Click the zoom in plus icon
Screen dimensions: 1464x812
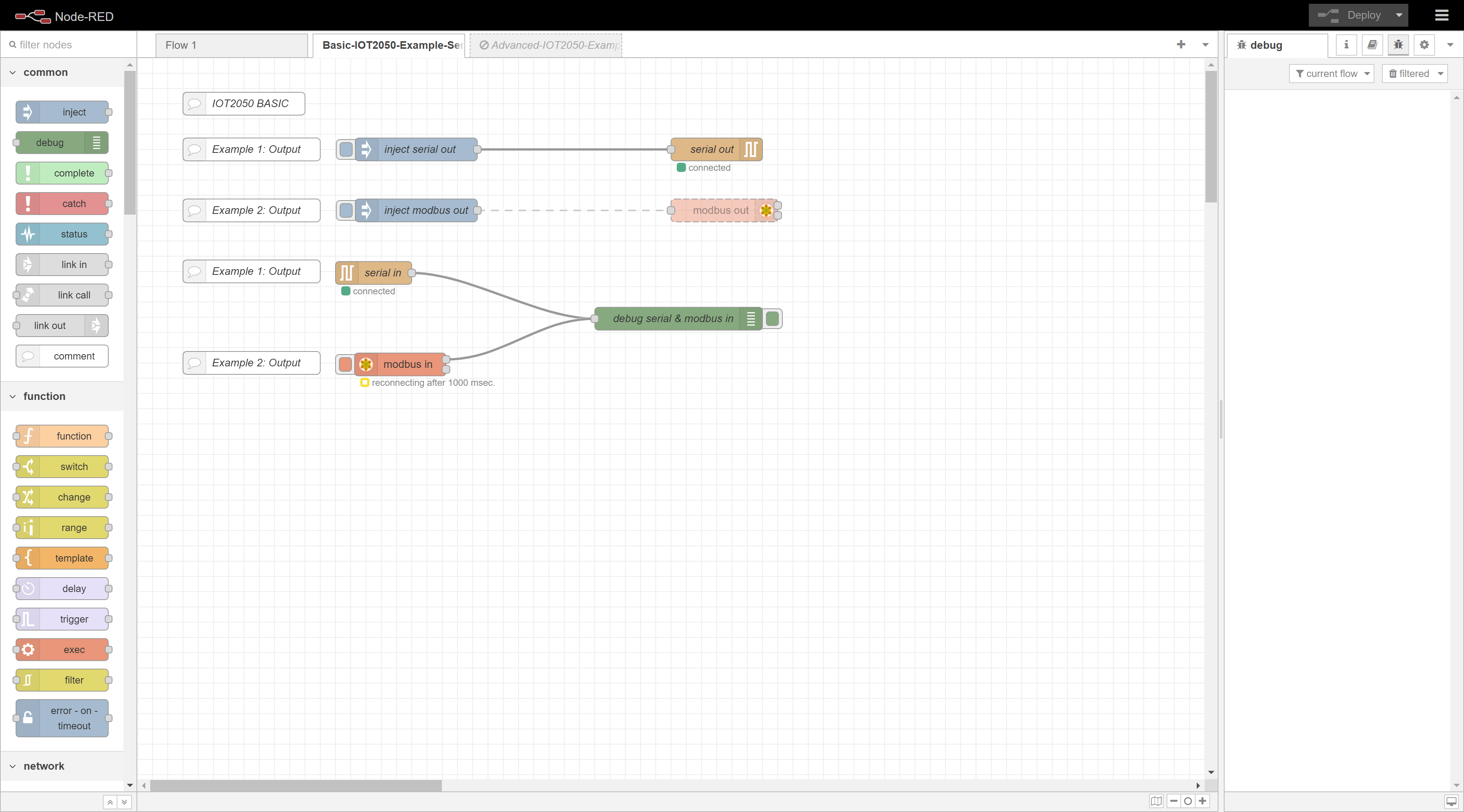pyautogui.click(x=1202, y=801)
